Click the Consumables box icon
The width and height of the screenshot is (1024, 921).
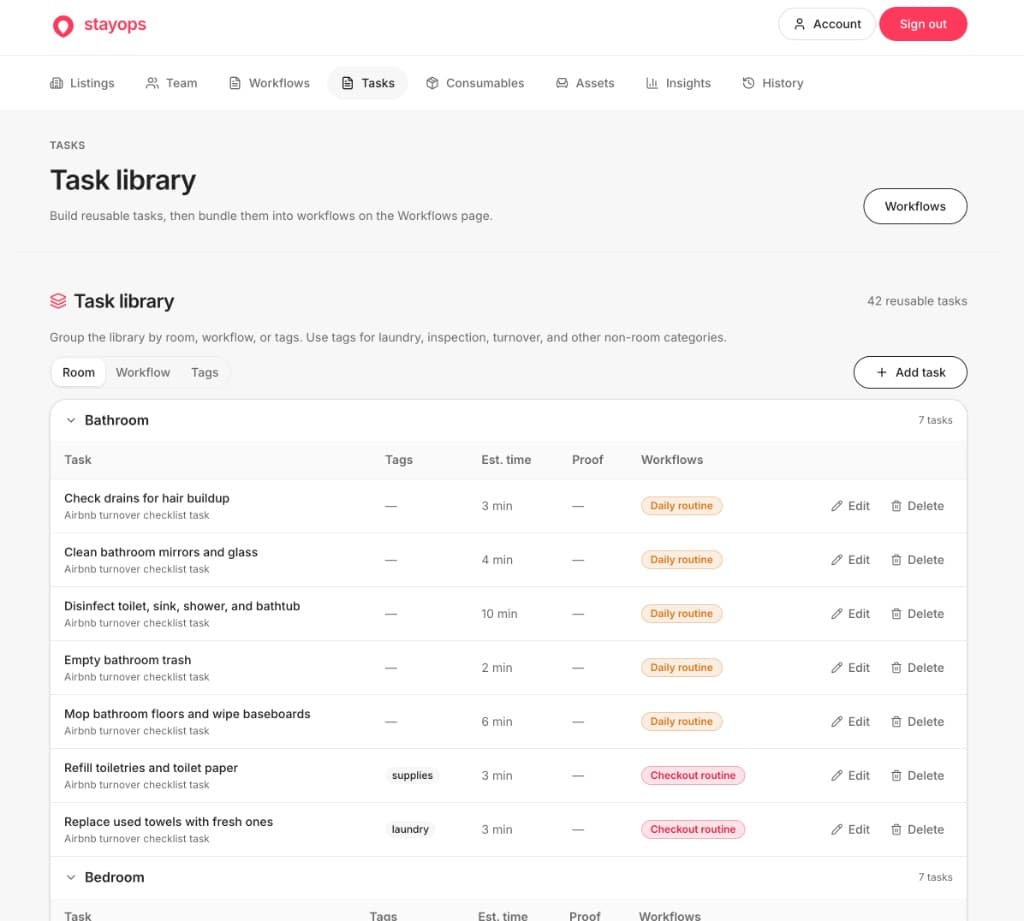pos(432,83)
